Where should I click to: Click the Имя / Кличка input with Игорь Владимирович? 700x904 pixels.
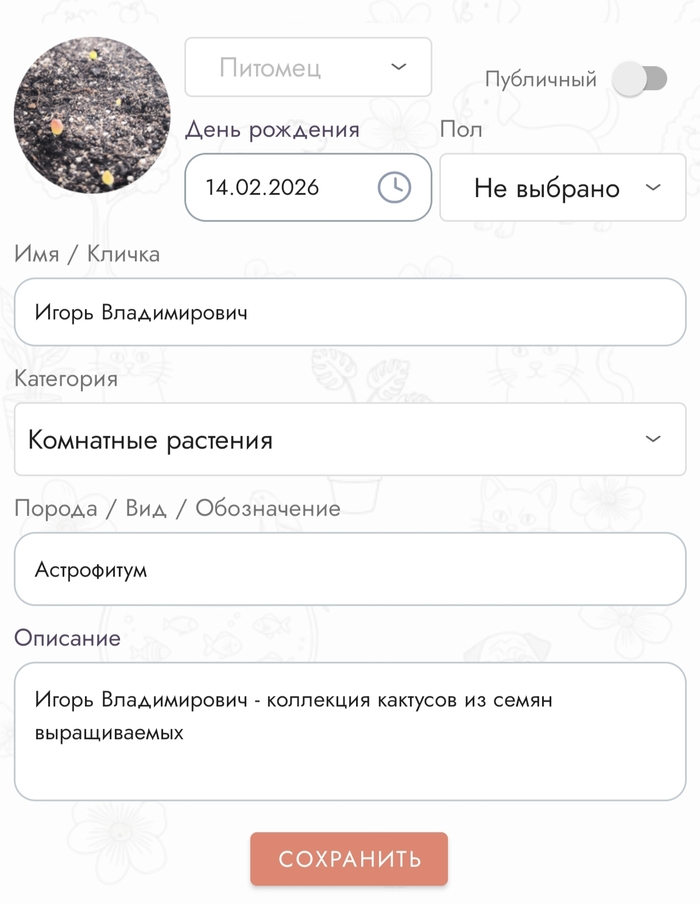(349, 312)
